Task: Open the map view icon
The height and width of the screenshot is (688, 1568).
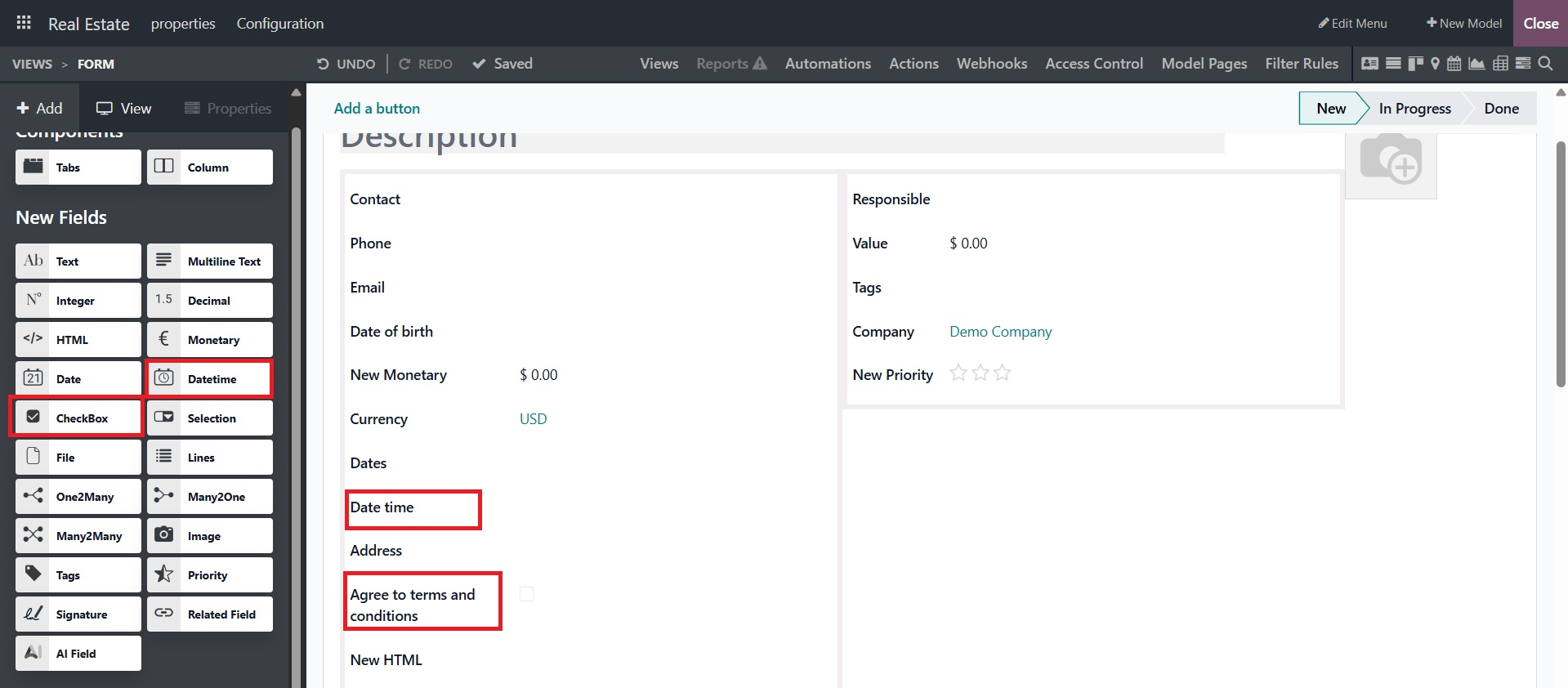Action: 1435,64
